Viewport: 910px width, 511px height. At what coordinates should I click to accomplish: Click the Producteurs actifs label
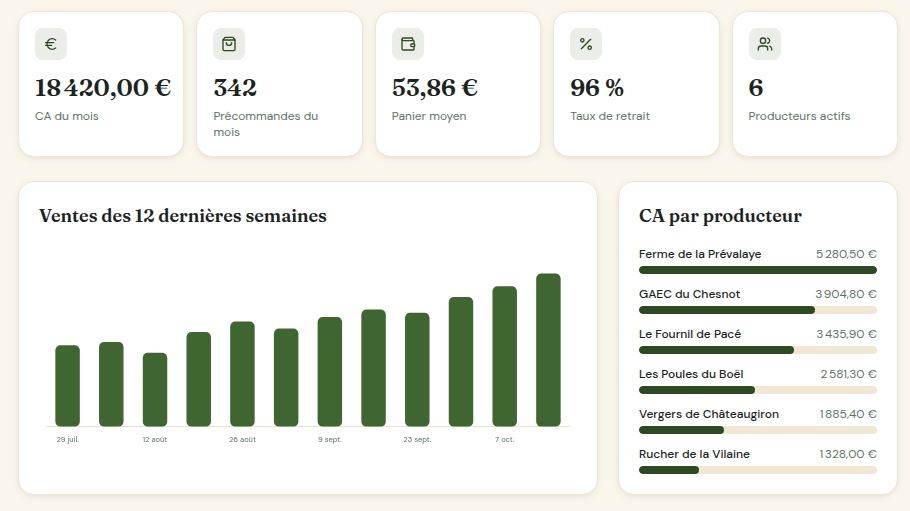[x=799, y=116]
